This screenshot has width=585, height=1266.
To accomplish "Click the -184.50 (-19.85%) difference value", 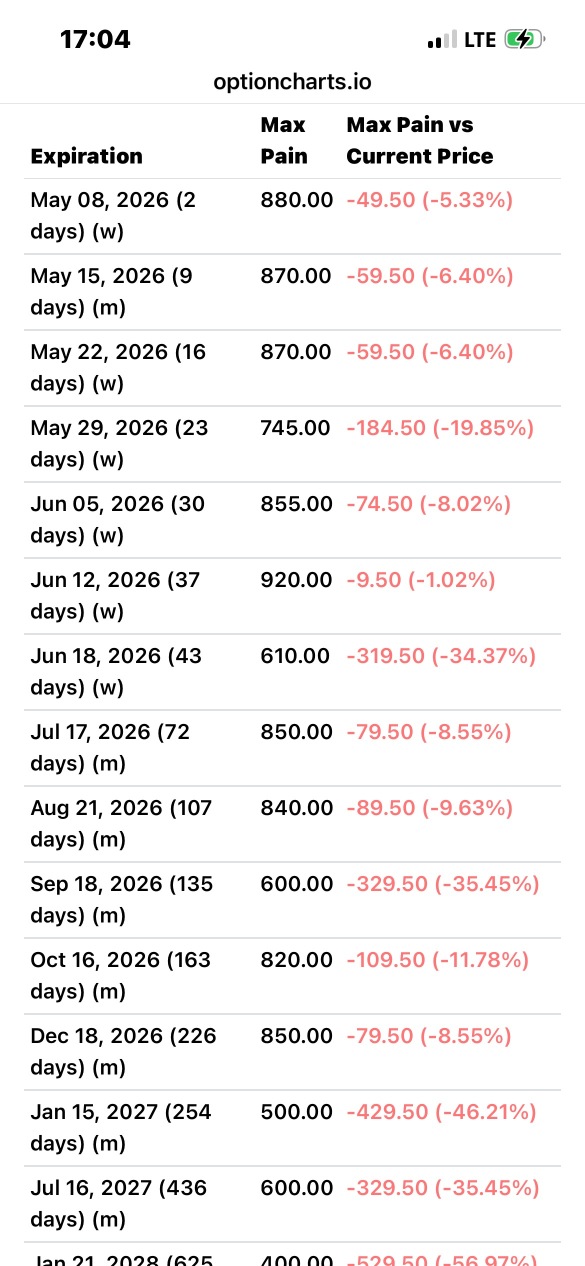I will tap(440, 428).
